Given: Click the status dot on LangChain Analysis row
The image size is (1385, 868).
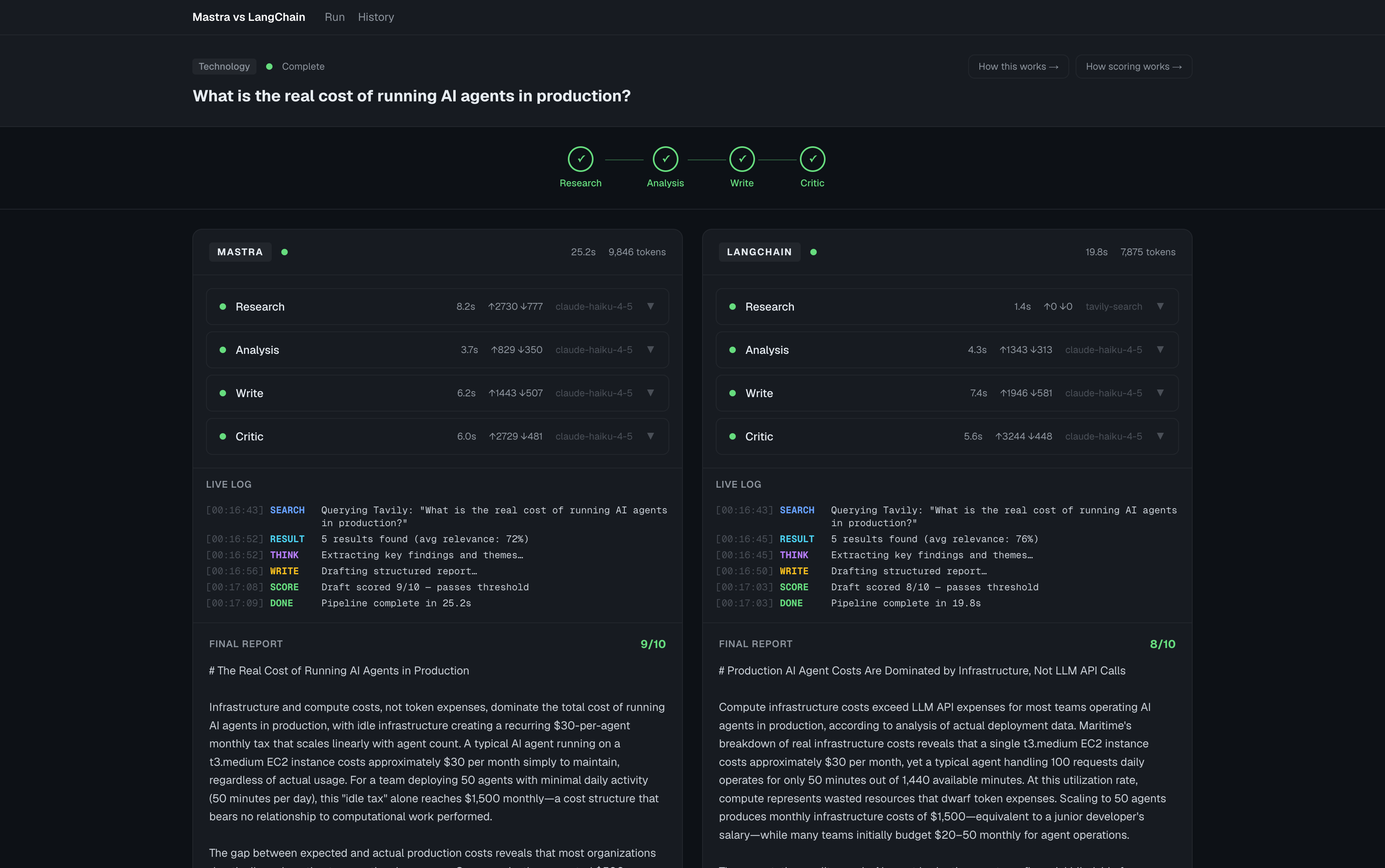Looking at the screenshot, I should click(x=733, y=349).
